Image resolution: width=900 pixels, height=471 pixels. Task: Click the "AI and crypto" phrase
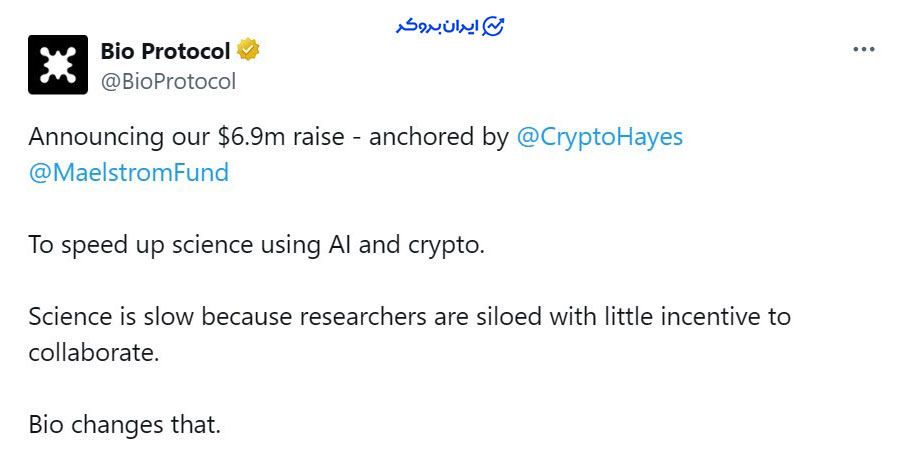(415, 245)
